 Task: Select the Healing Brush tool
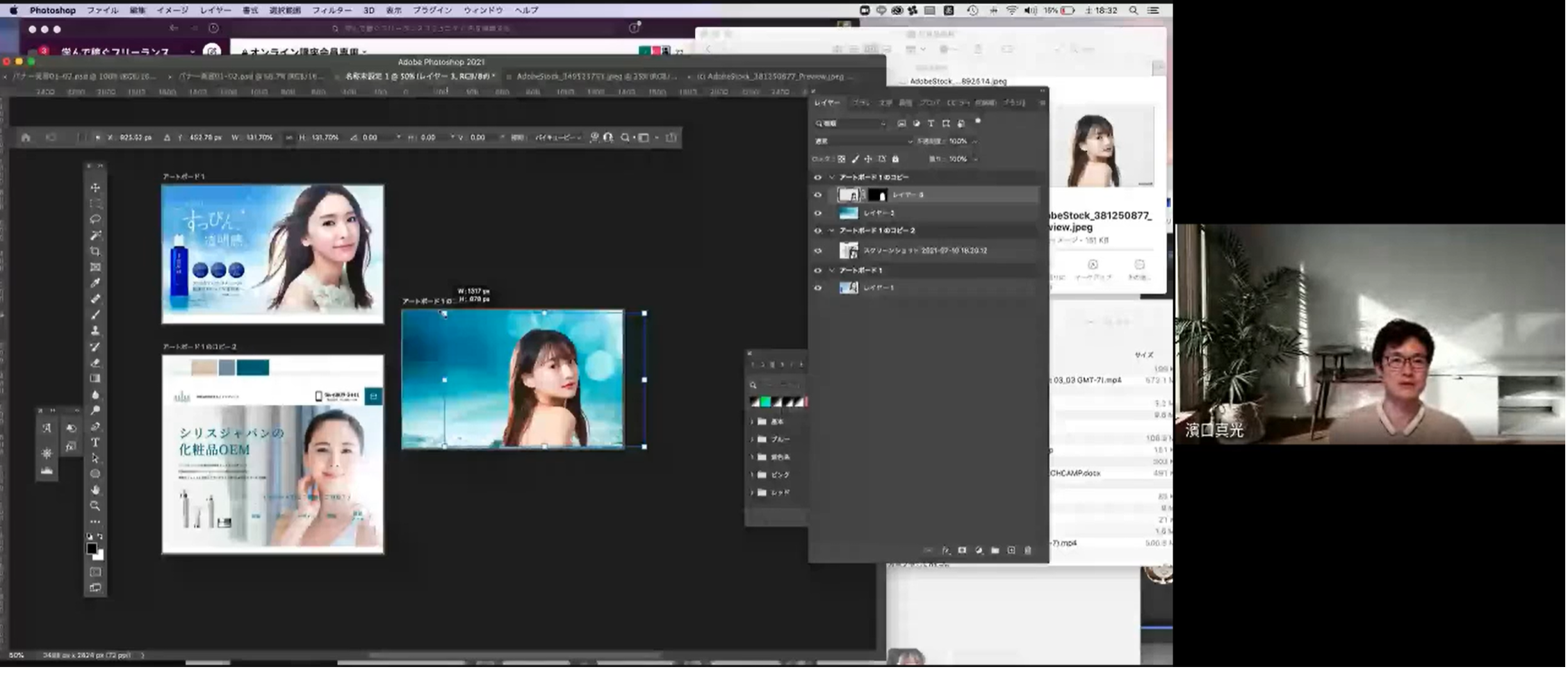pos(95,299)
